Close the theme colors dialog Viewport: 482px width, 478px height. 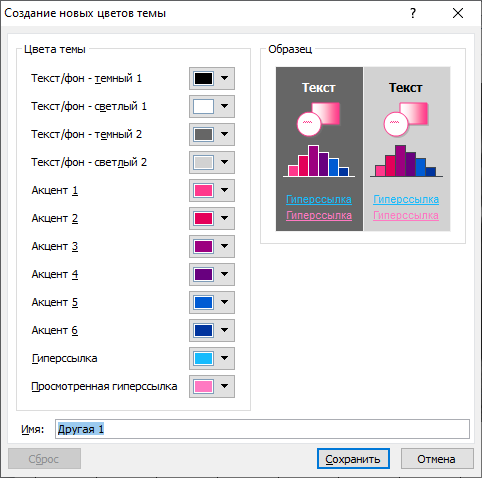coord(458,13)
